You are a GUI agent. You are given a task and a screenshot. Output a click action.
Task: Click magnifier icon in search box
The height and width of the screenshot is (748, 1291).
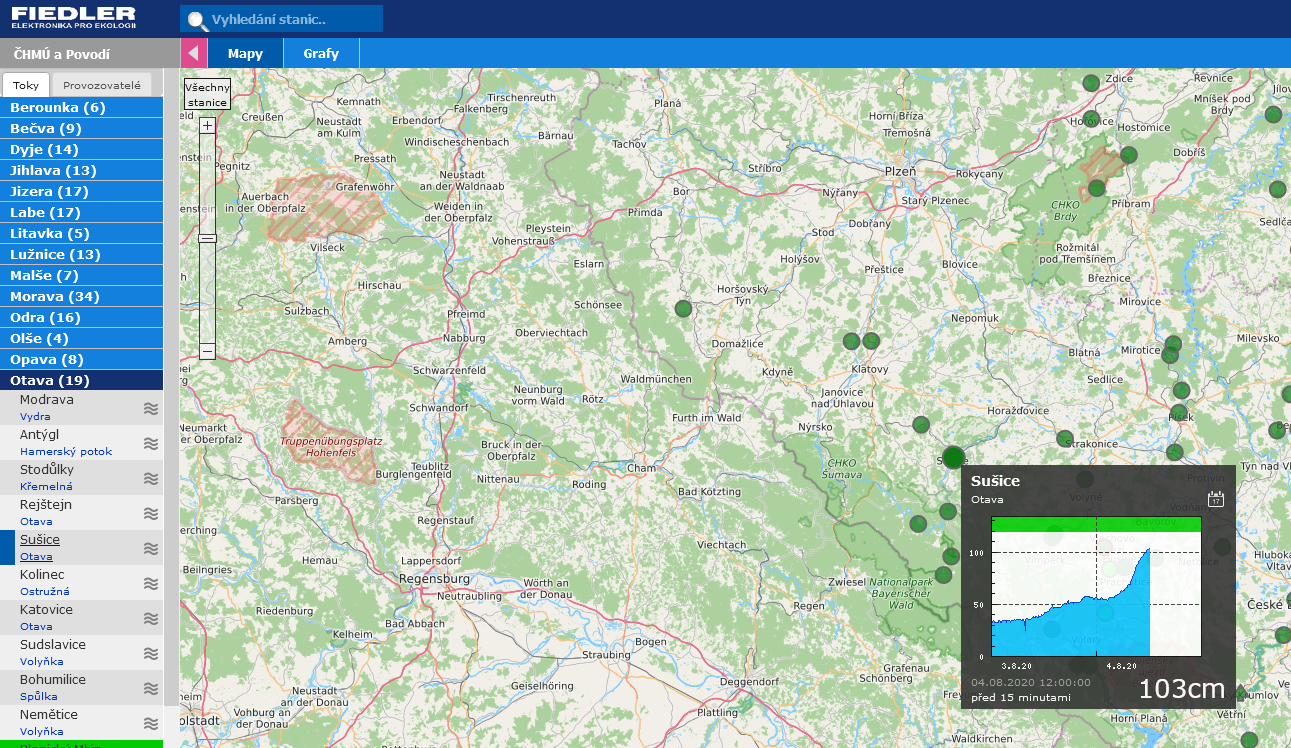coord(197,20)
